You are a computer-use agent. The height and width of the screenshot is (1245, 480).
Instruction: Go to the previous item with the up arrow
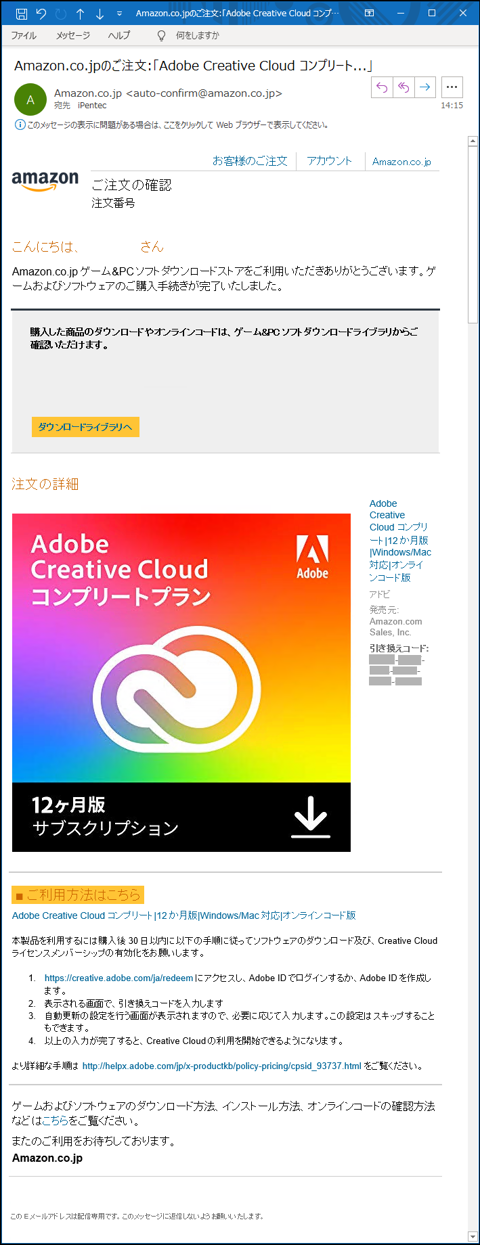click(x=80, y=14)
